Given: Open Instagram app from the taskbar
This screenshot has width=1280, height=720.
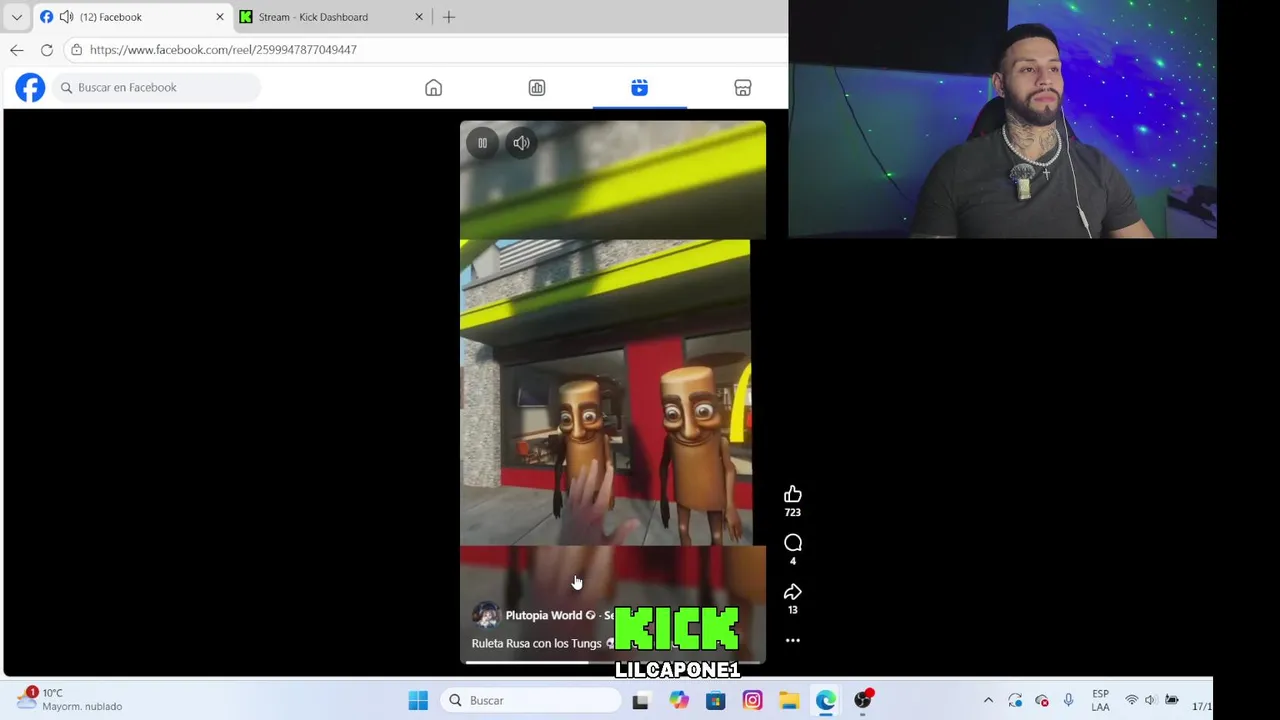Looking at the screenshot, I should click(x=752, y=701).
